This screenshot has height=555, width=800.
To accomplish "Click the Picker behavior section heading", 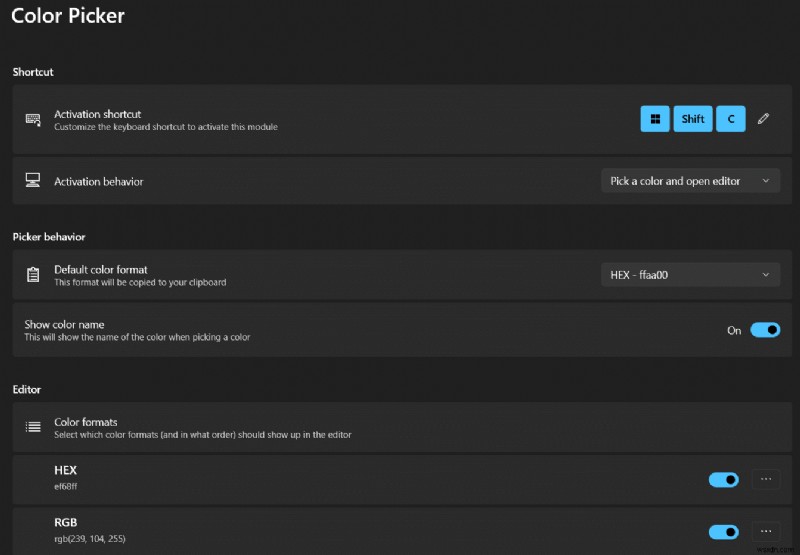I will point(49,237).
